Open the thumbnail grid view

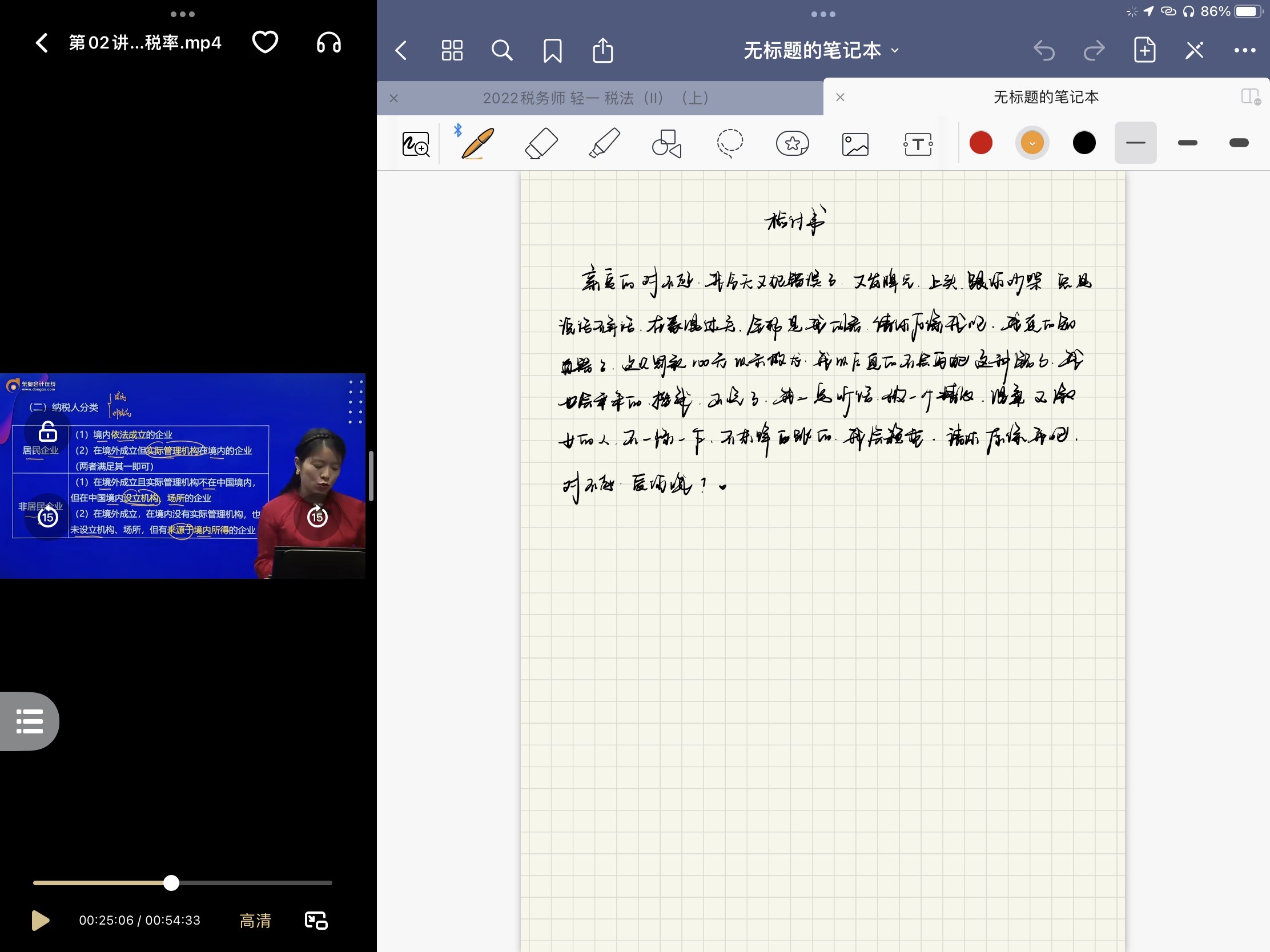(452, 50)
